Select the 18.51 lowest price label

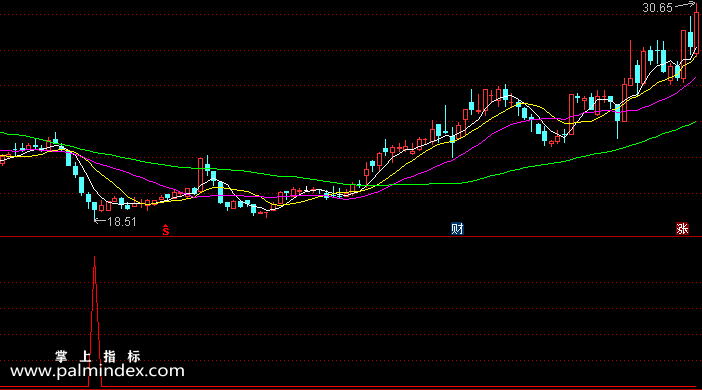(x=122, y=222)
